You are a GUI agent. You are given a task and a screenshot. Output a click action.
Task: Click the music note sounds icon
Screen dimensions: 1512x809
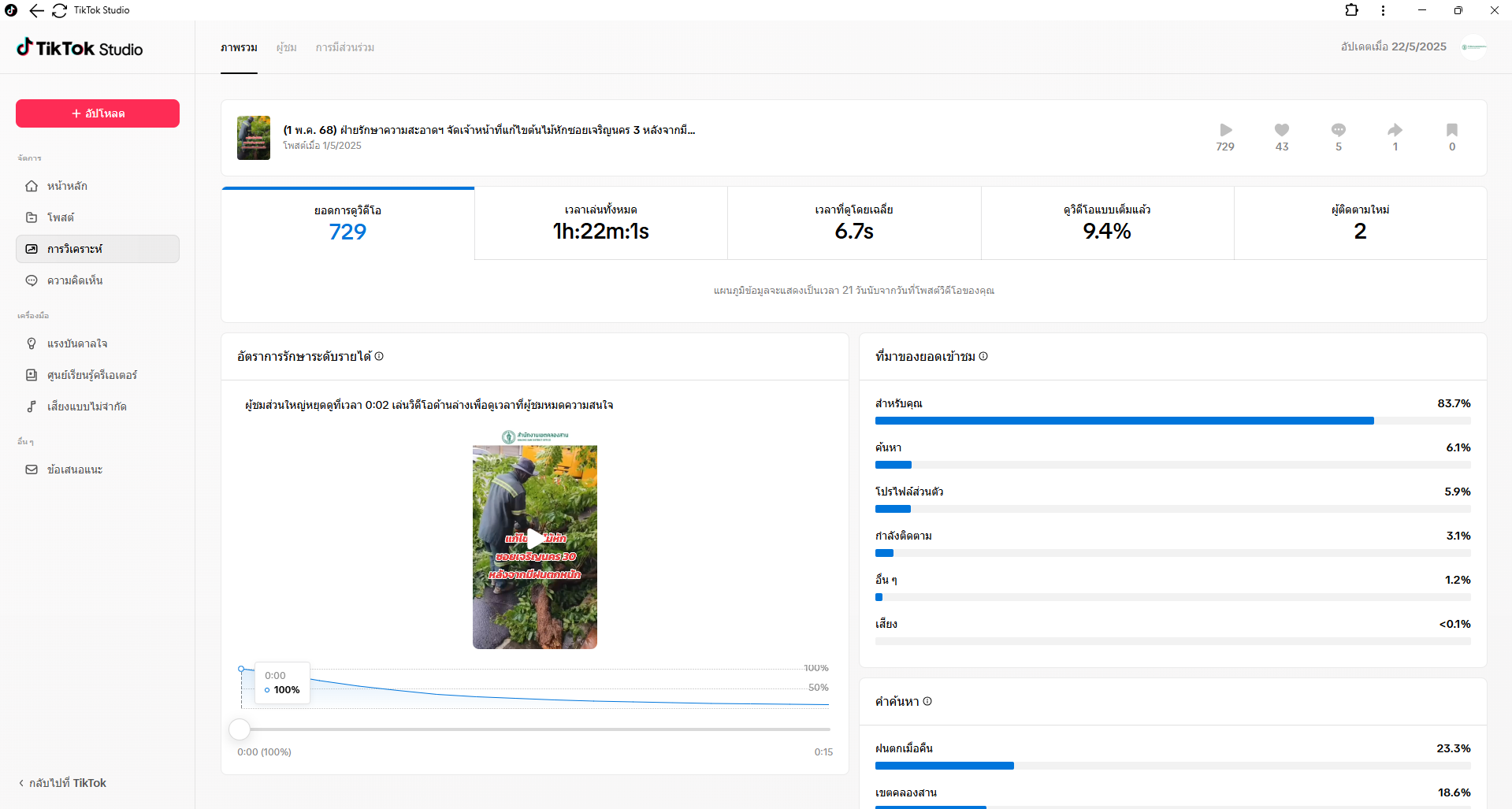[x=32, y=406]
